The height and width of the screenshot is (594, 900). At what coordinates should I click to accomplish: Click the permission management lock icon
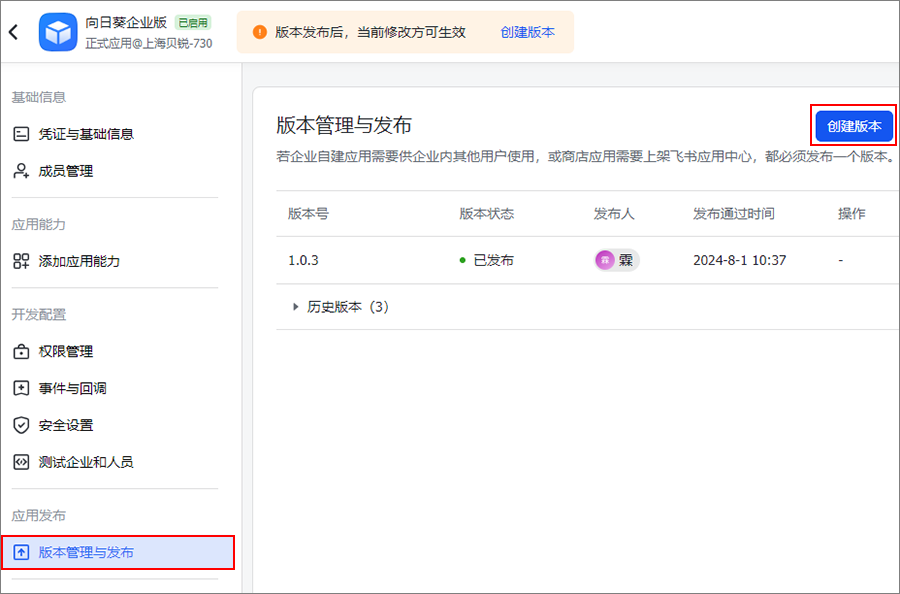click(21, 351)
